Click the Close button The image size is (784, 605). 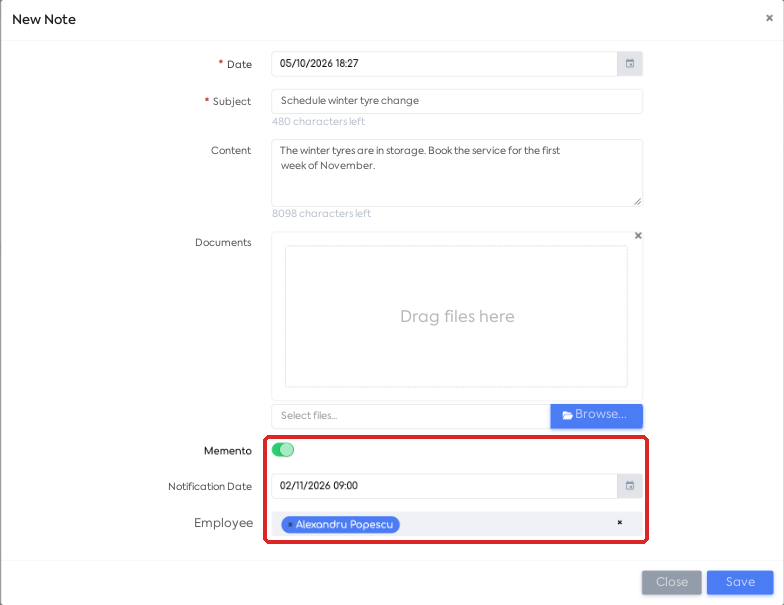[x=672, y=582]
